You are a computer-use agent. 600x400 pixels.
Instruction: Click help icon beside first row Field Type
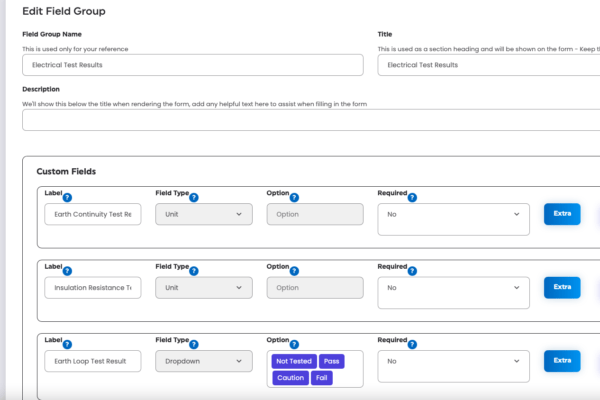194,198
